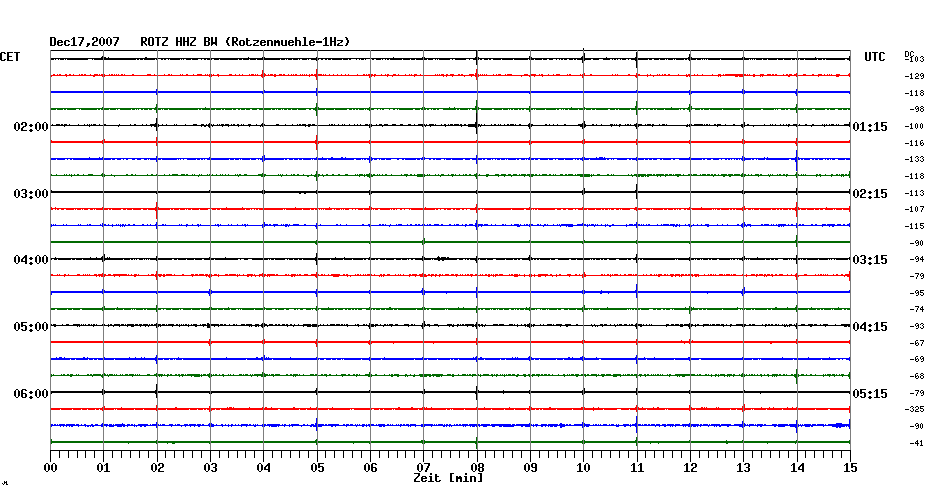This screenshot has width=930, height=494.
Task: Click the DC value '-103'
Action: pyautogui.click(x=915, y=59)
